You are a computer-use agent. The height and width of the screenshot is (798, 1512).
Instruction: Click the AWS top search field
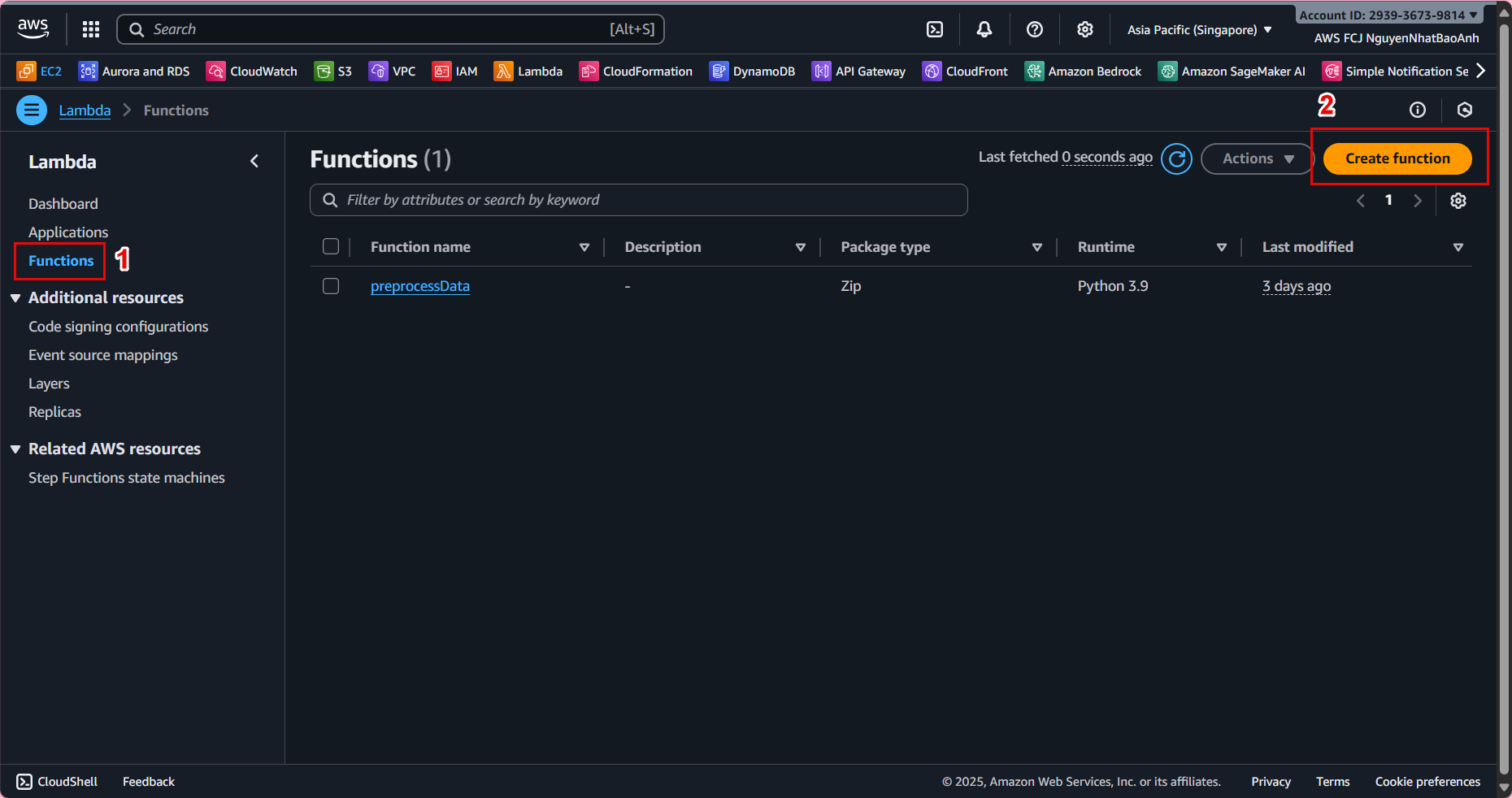[x=391, y=29]
